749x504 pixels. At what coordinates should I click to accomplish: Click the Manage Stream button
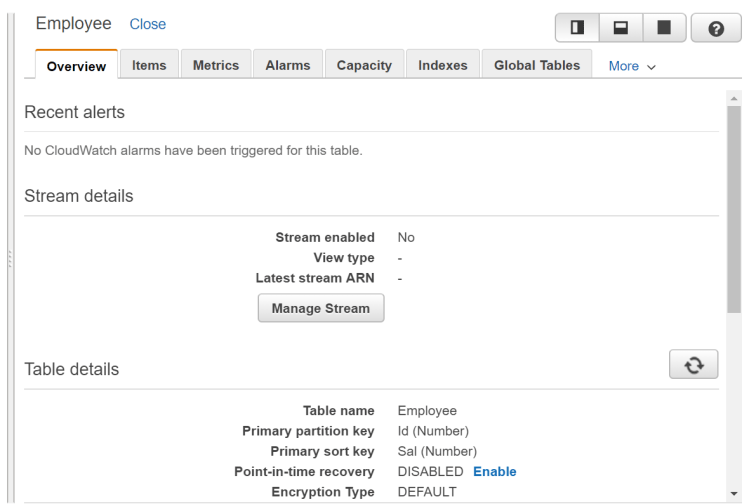pyautogui.click(x=321, y=308)
